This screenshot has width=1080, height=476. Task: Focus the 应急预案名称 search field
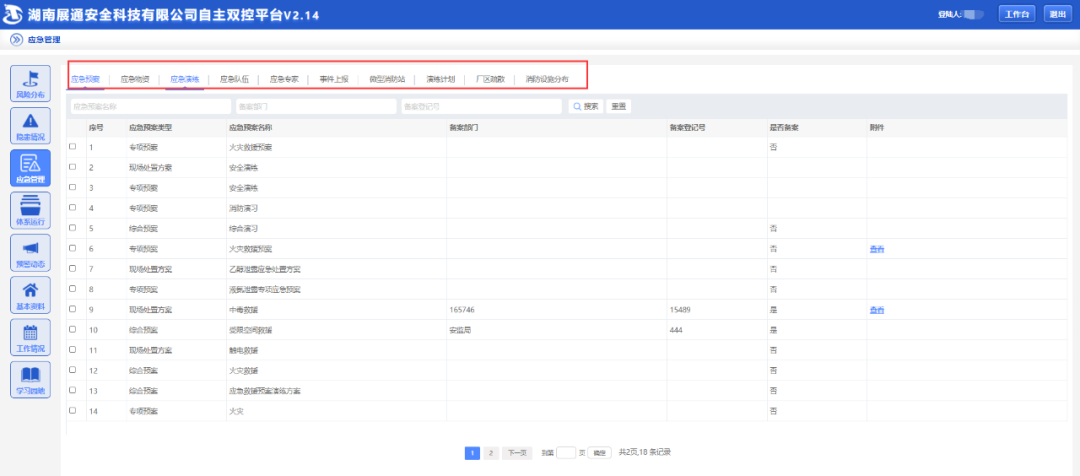[x=149, y=107]
